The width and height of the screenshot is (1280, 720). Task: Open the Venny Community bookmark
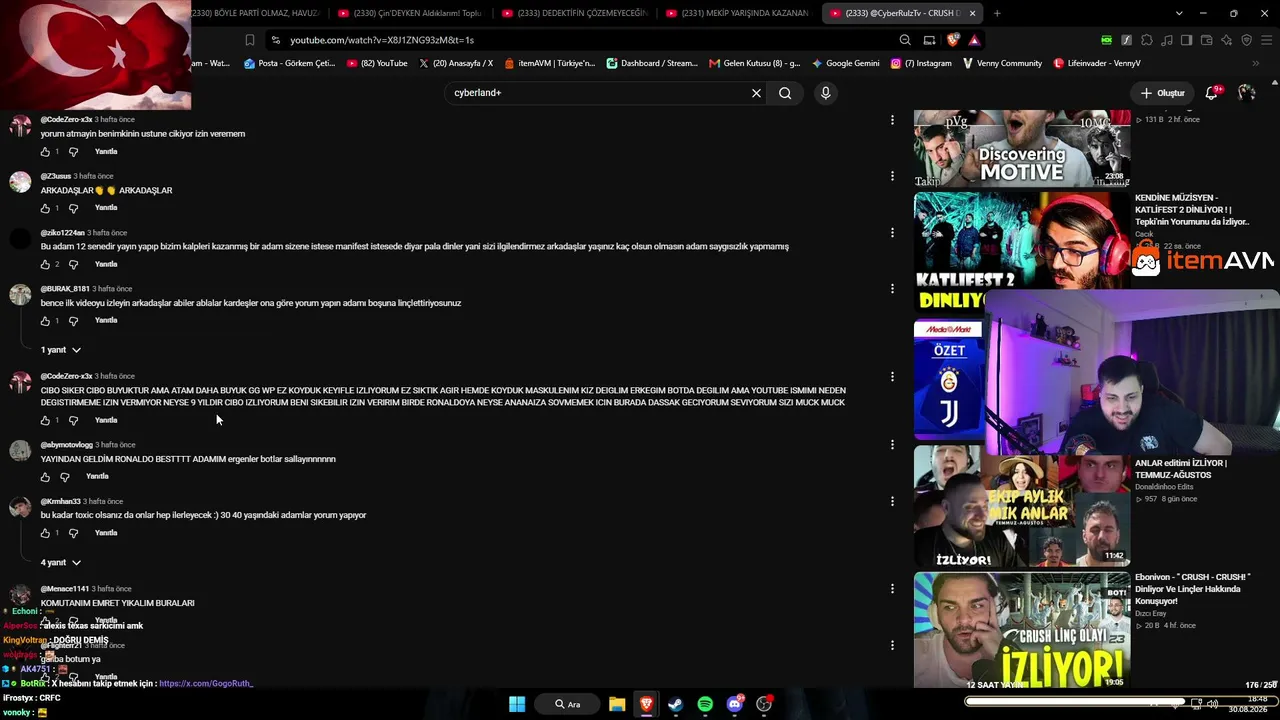(1002, 63)
